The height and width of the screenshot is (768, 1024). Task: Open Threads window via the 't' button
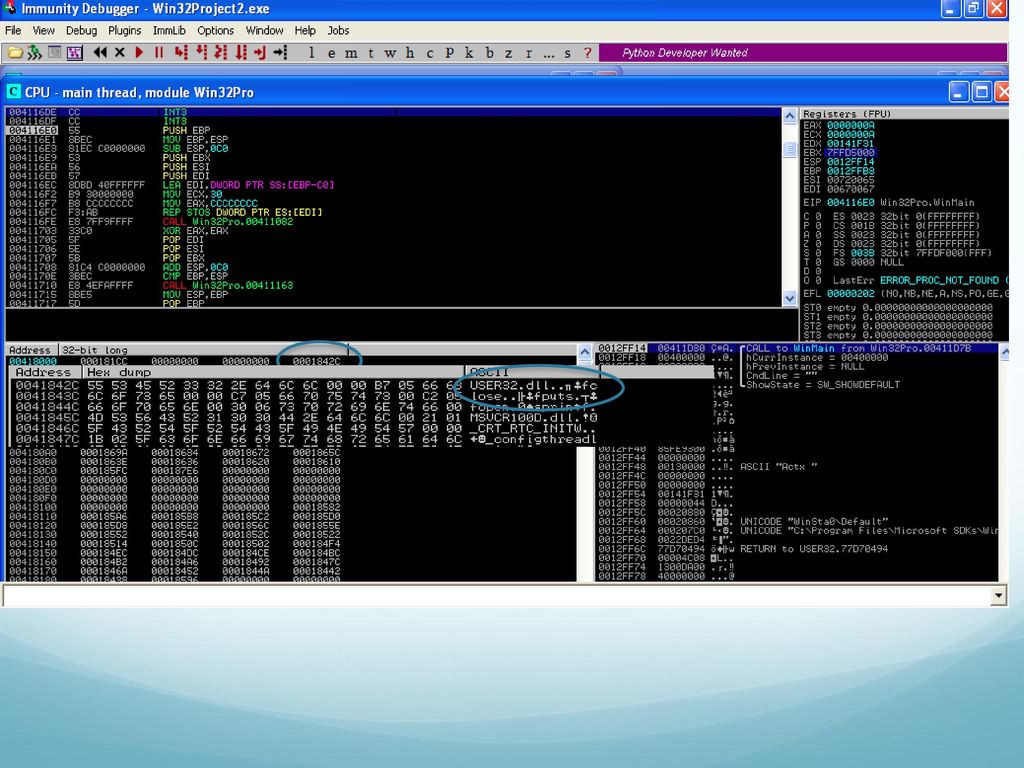point(371,53)
